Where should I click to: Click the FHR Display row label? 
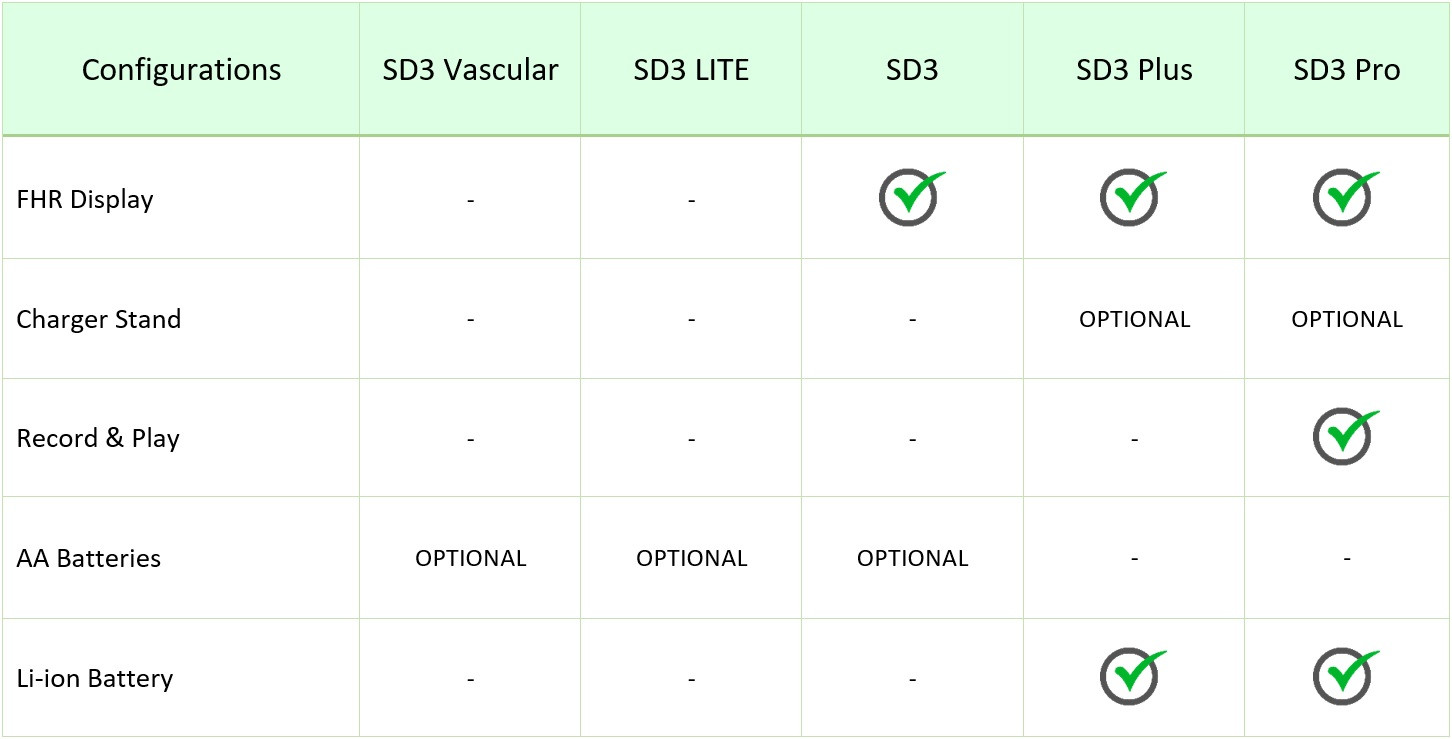point(85,200)
